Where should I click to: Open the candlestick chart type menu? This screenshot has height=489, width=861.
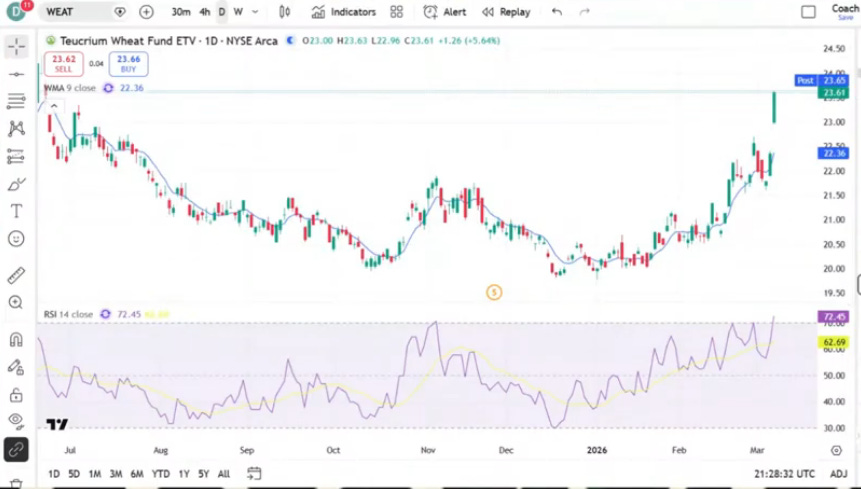tap(284, 12)
